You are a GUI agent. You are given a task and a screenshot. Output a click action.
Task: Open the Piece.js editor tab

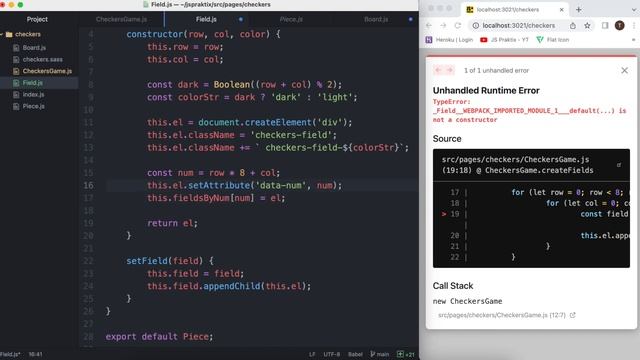point(291,19)
